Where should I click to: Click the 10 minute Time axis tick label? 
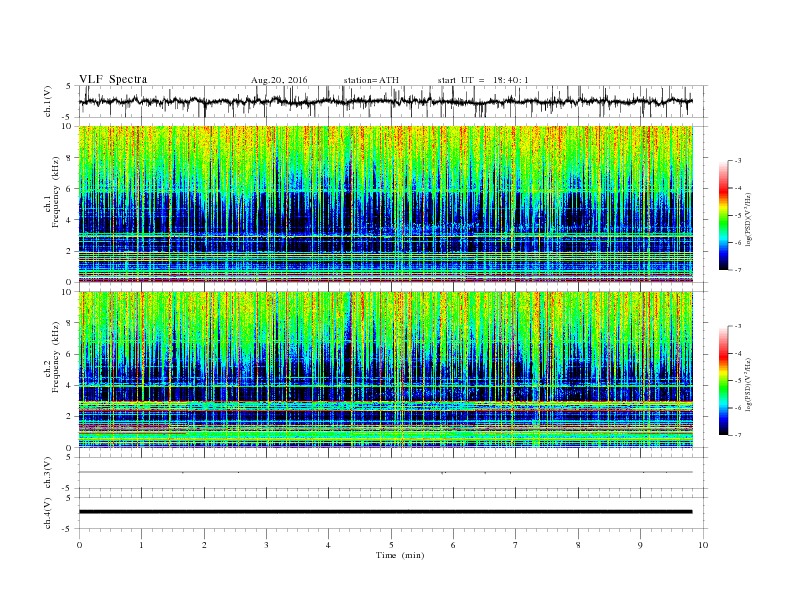(703, 545)
